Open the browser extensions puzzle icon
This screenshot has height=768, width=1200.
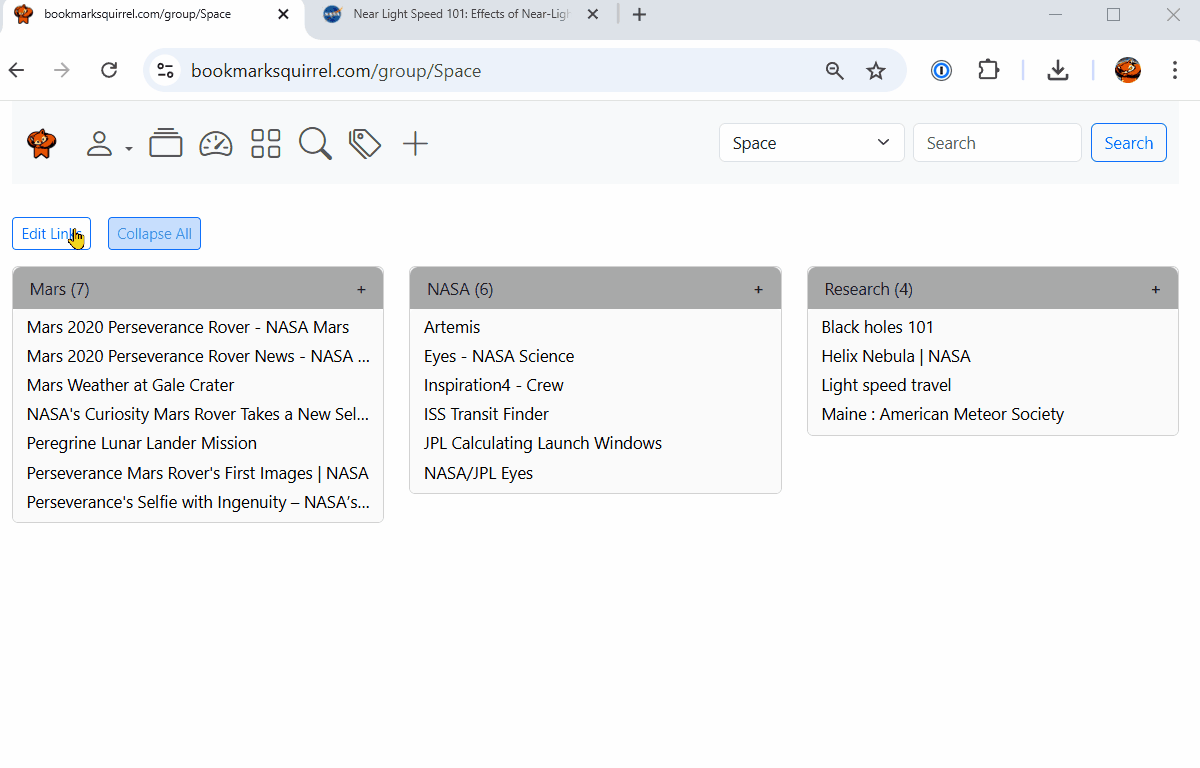989,70
